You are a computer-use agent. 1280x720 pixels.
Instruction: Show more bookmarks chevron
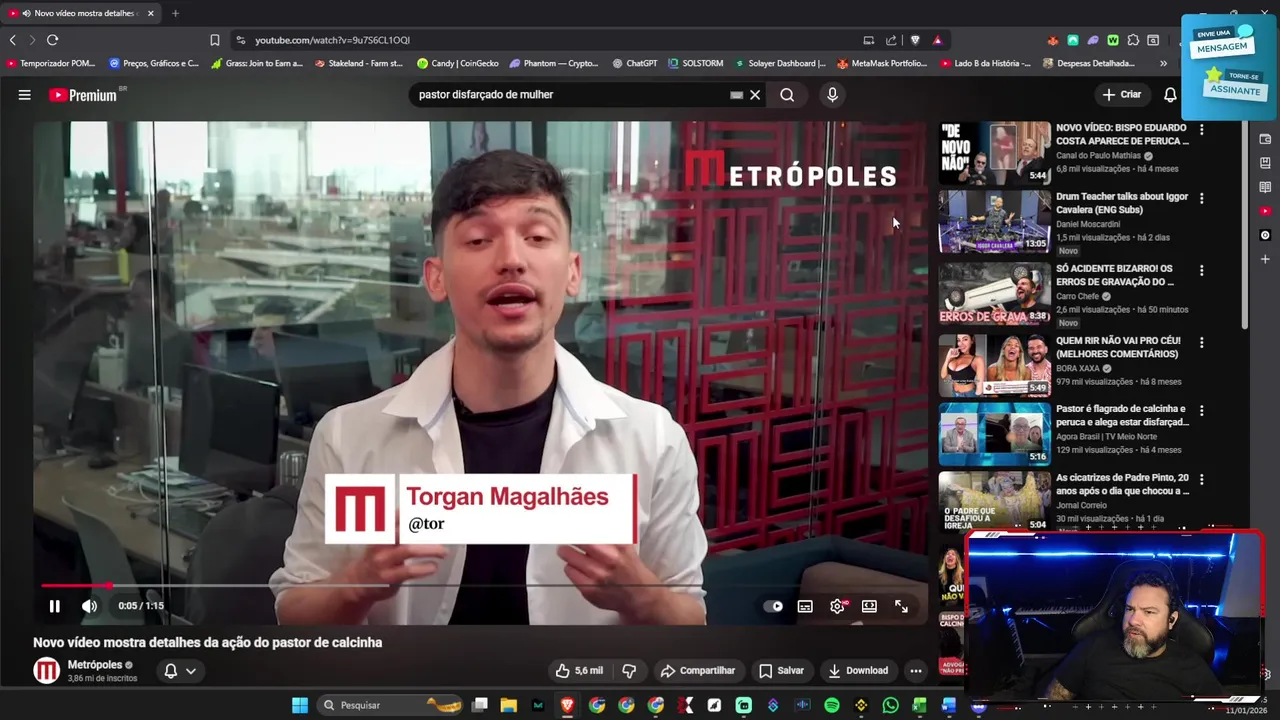pos(1163,63)
